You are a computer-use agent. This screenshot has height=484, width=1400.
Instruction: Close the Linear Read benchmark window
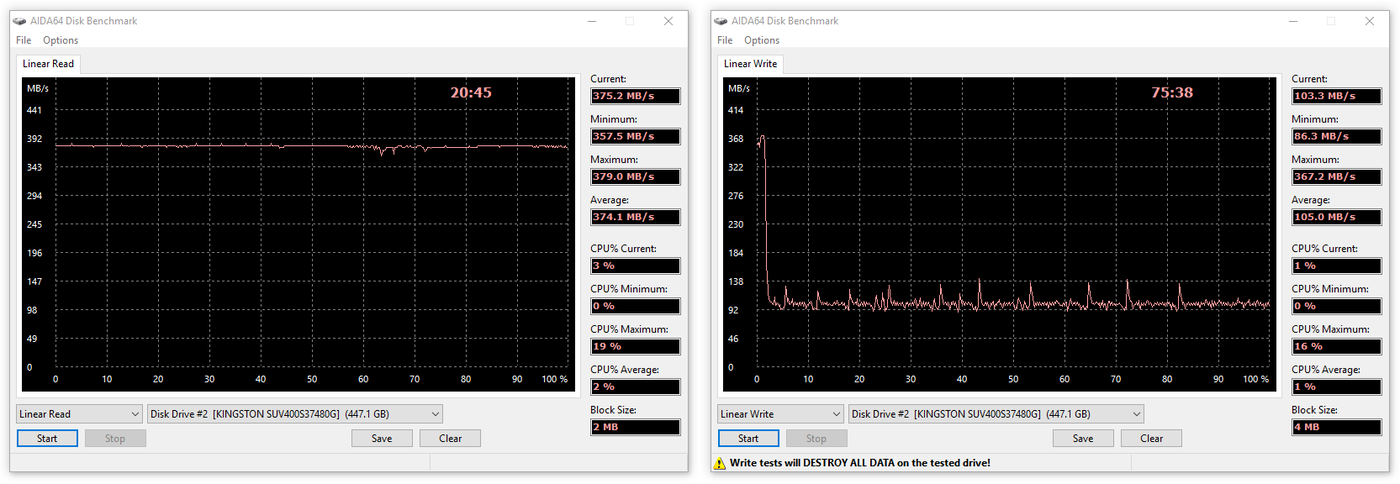click(667, 21)
